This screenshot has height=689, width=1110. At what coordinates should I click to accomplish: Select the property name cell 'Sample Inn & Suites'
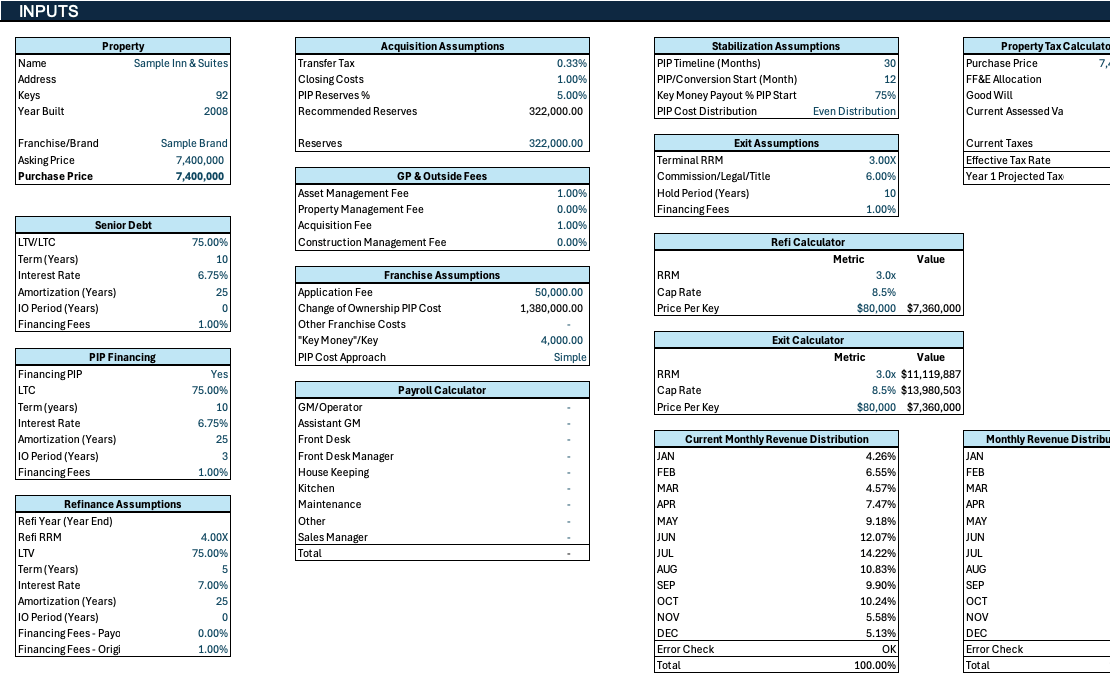coord(181,63)
